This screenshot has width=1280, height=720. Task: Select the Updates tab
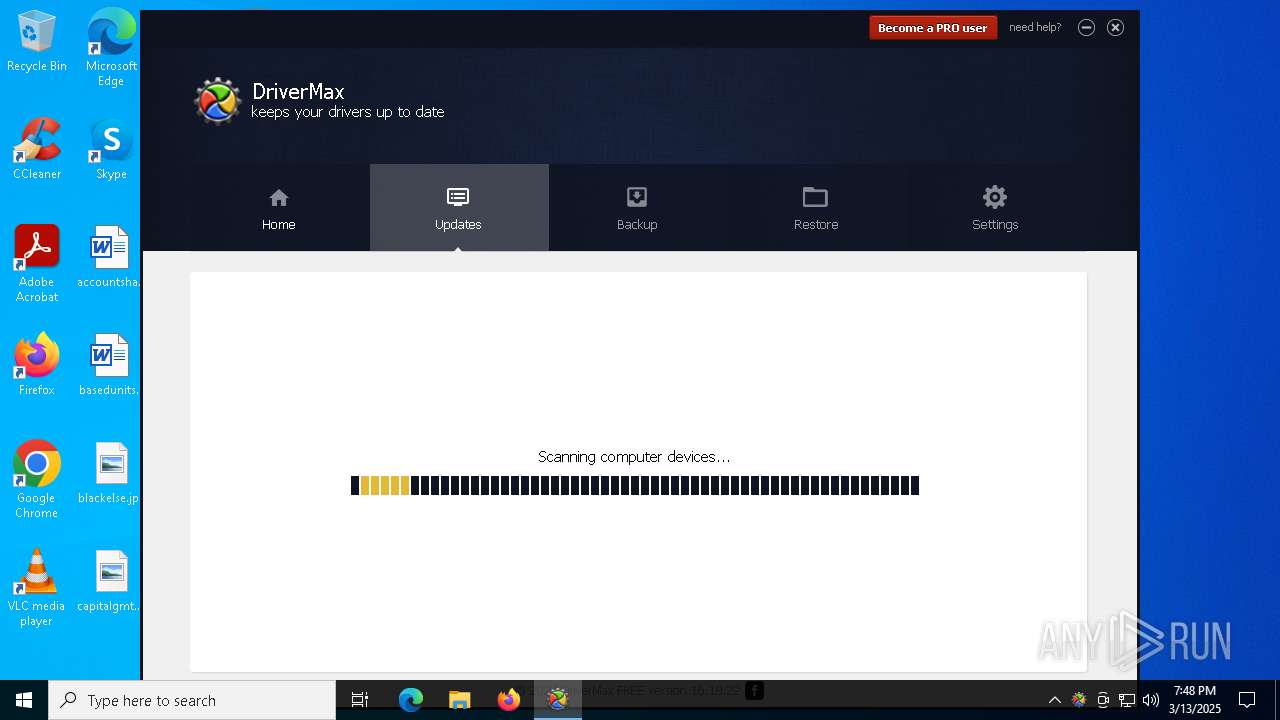459,208
